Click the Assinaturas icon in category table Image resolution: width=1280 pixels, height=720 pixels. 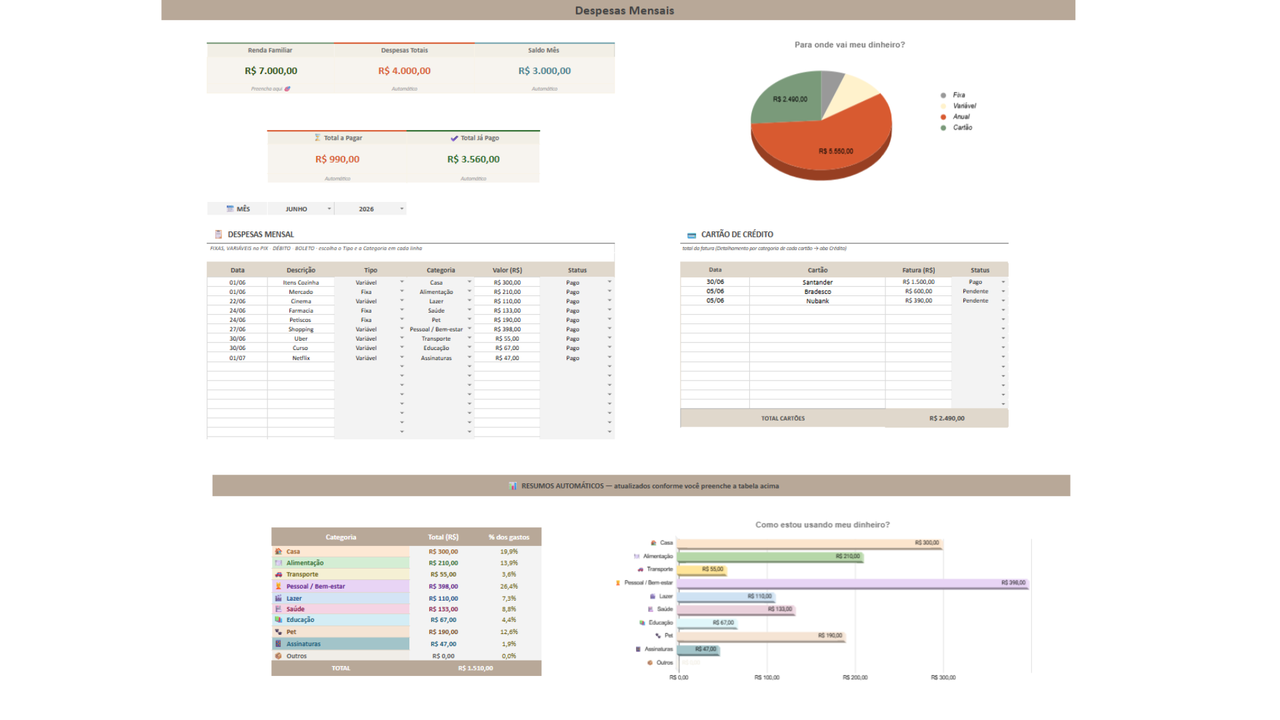(279, 644)
